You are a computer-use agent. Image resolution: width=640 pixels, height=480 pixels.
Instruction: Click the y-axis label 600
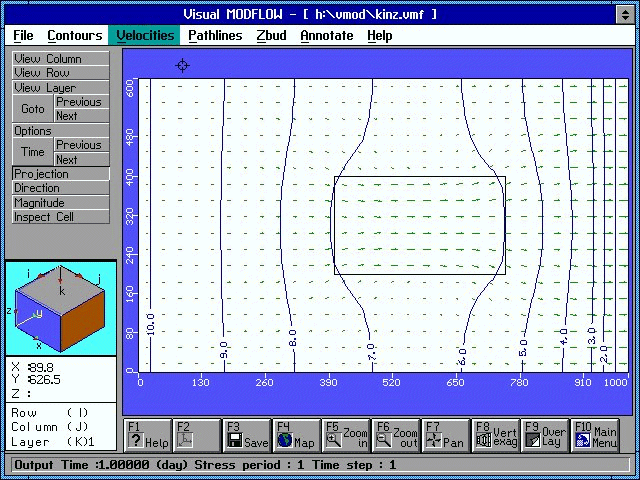(130, 88)
